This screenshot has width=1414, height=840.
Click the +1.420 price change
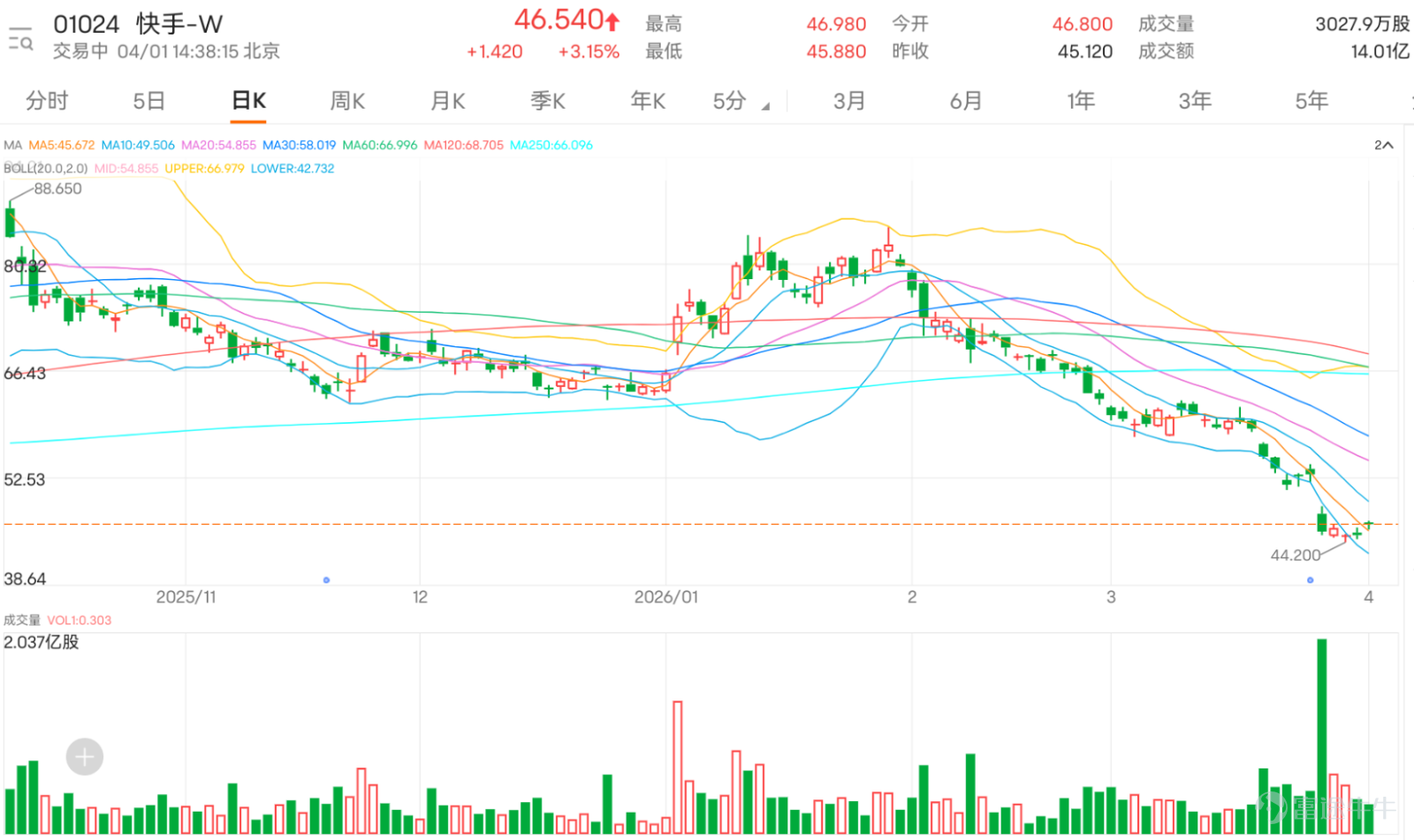point(495,51)
